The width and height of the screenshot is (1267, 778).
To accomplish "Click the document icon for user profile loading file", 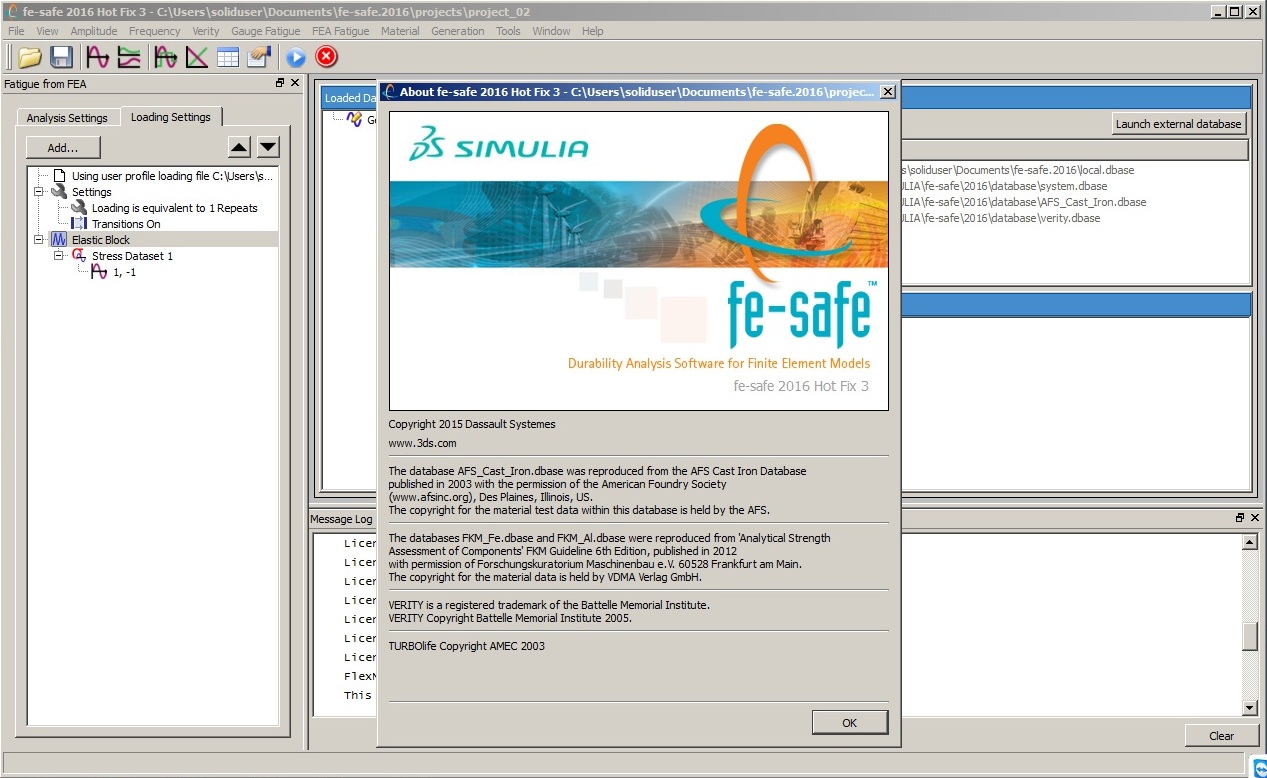I will click(59, 176).
